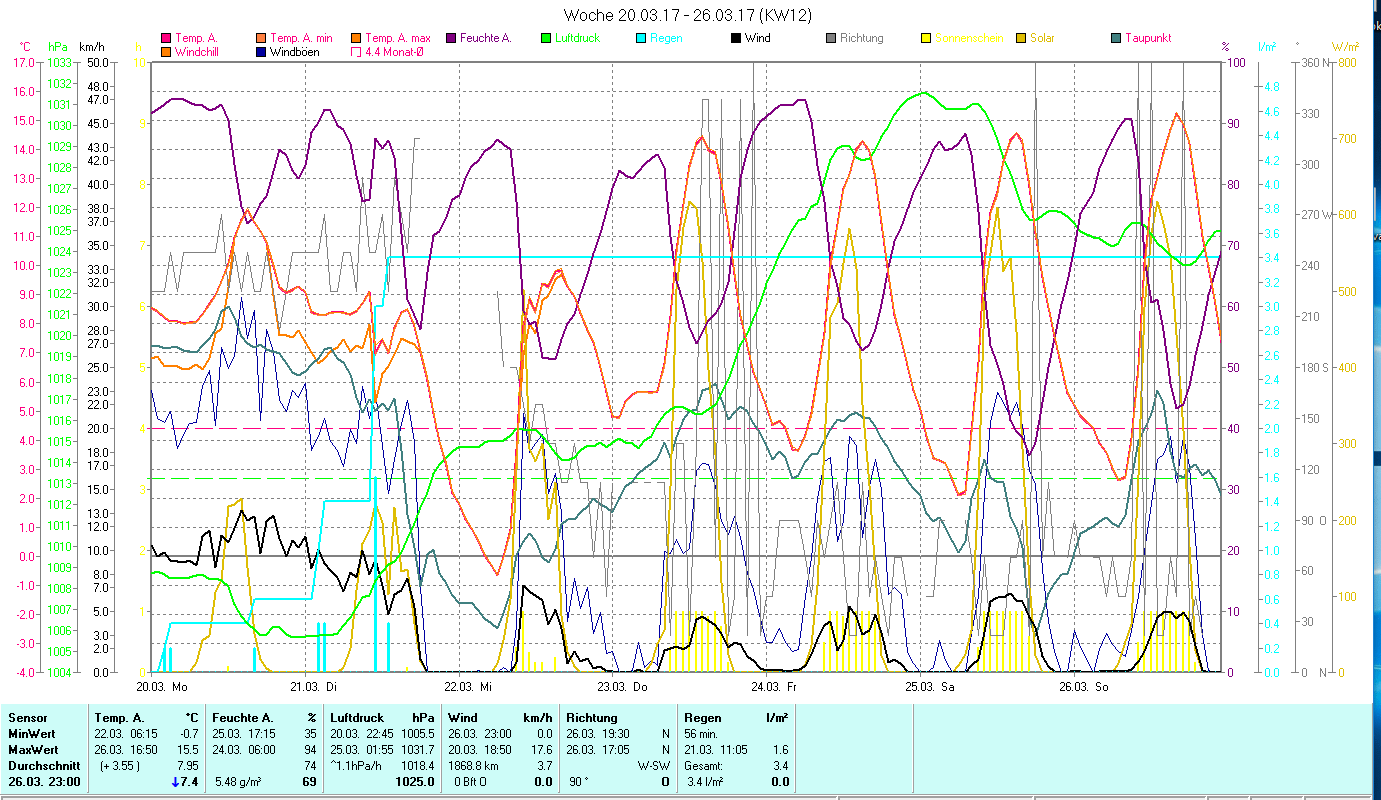Click the Temp. A. max legend swatch
Screen dimensions: 1381x800
pos(356,39)
